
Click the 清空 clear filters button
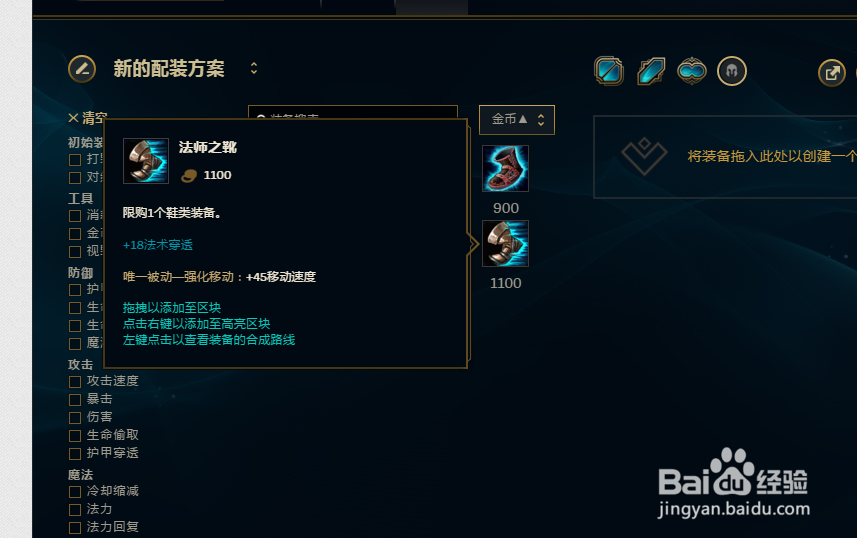point(87,118)
